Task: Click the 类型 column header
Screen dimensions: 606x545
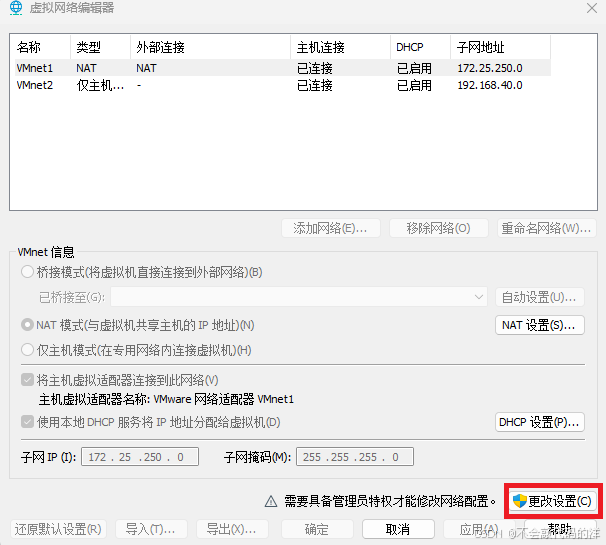Action: tap(100, 47)
